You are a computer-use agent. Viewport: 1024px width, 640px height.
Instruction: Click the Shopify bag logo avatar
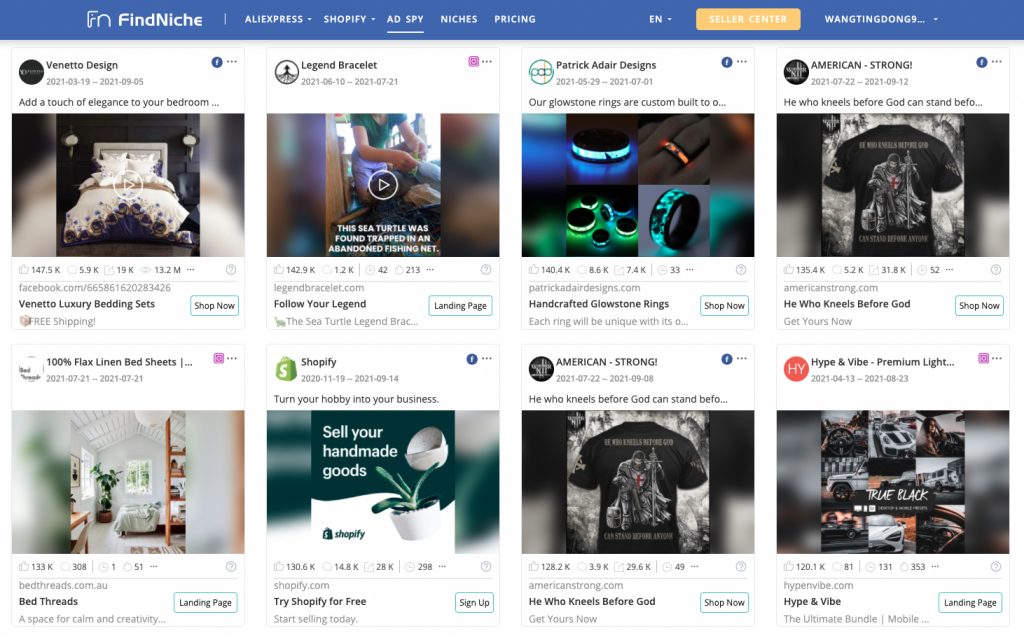[286, 369]
